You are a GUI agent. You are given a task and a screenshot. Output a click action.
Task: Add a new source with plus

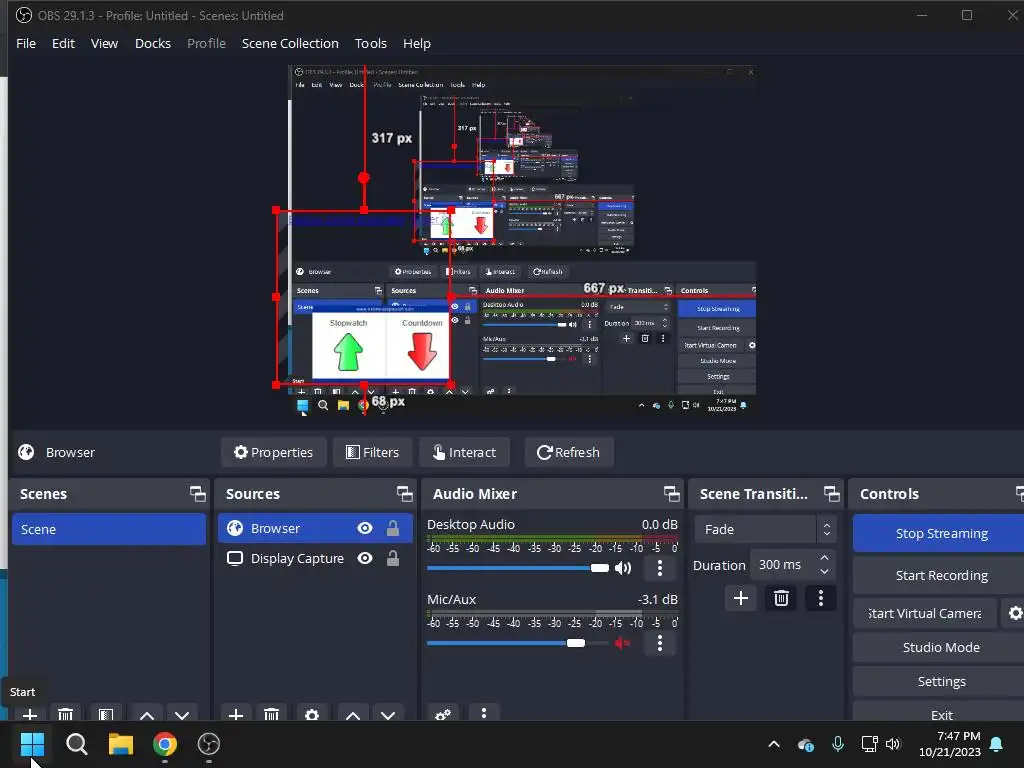tap(236, 714)
